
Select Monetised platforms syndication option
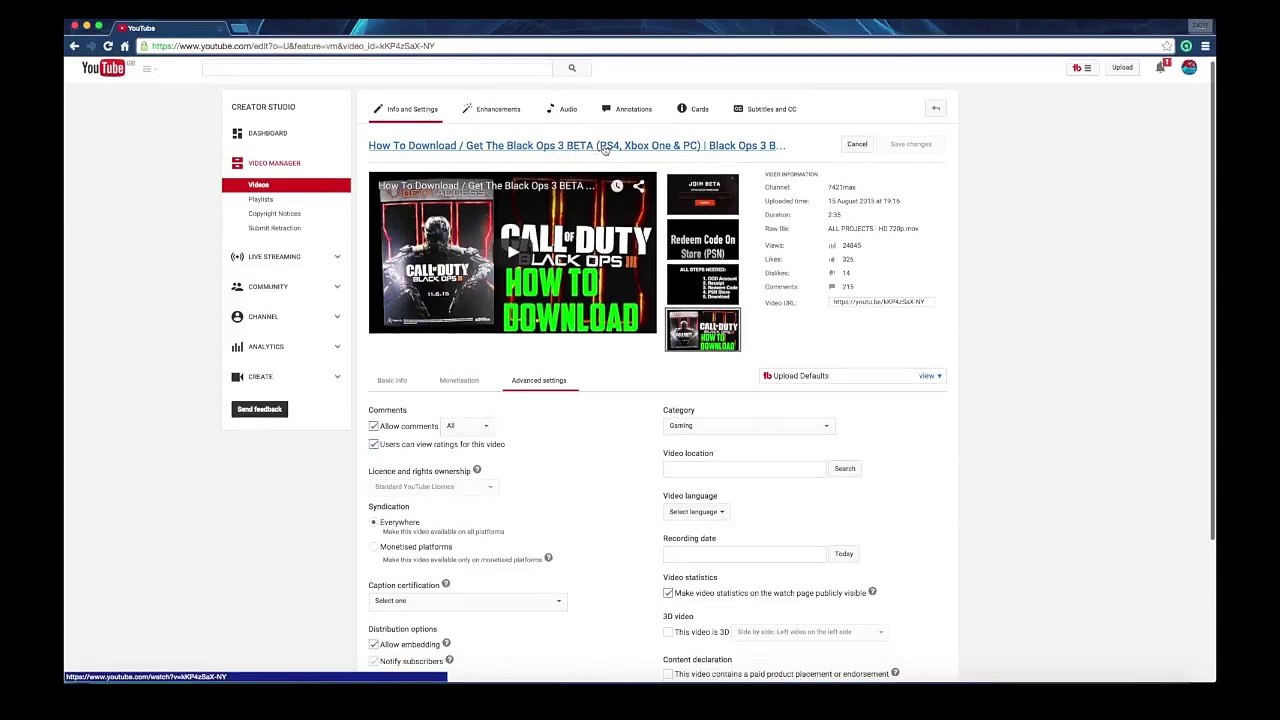click(x=374, y=547)
